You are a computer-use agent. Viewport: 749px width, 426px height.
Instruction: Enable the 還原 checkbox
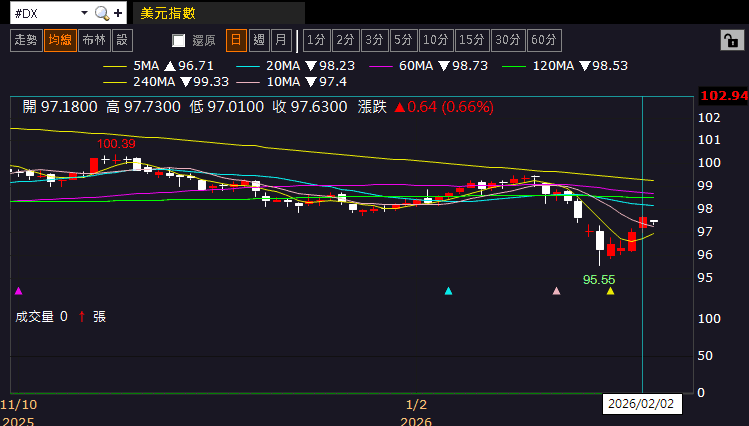[x=179, y=41]
